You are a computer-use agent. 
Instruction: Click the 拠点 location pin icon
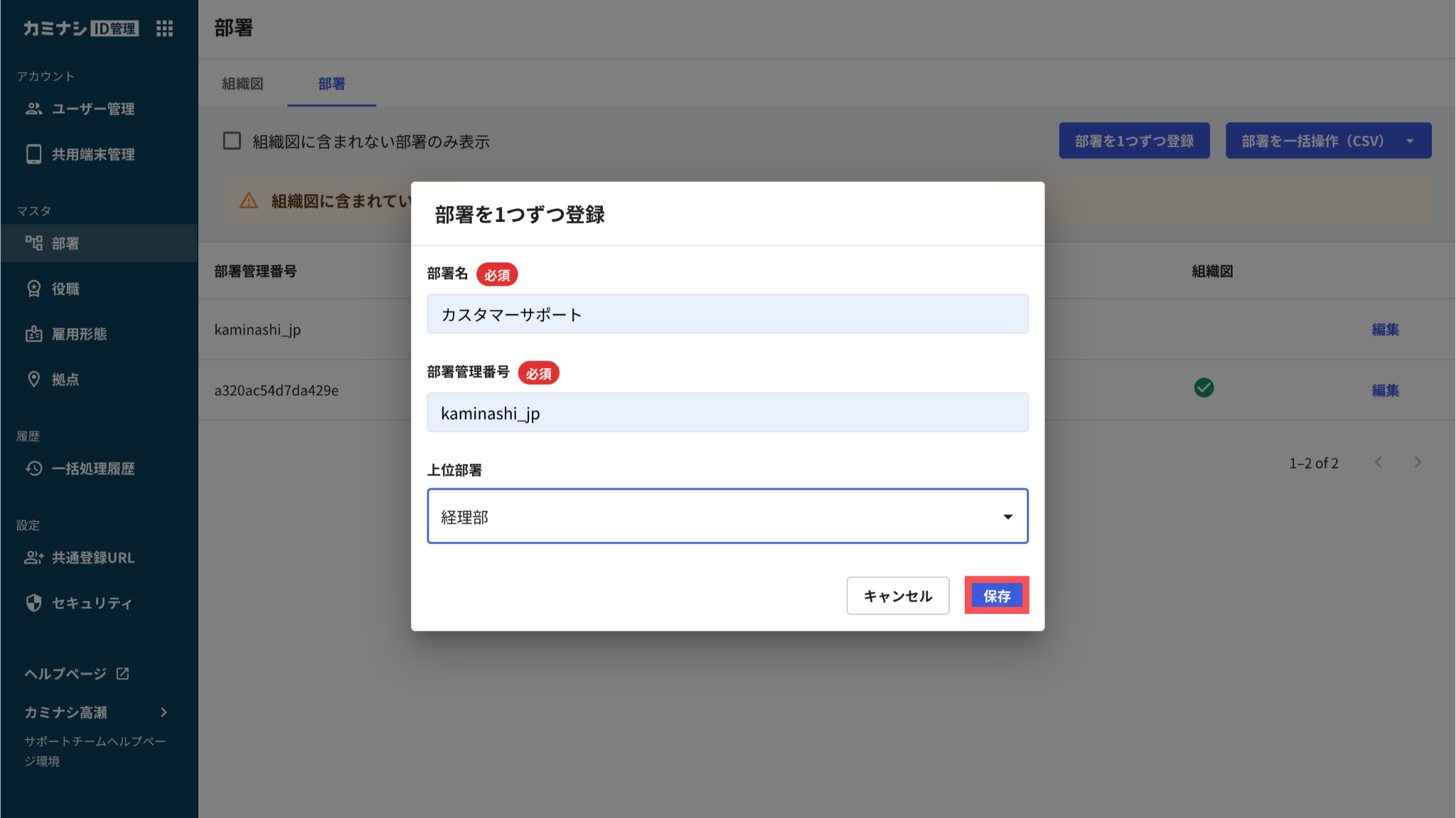33,380
